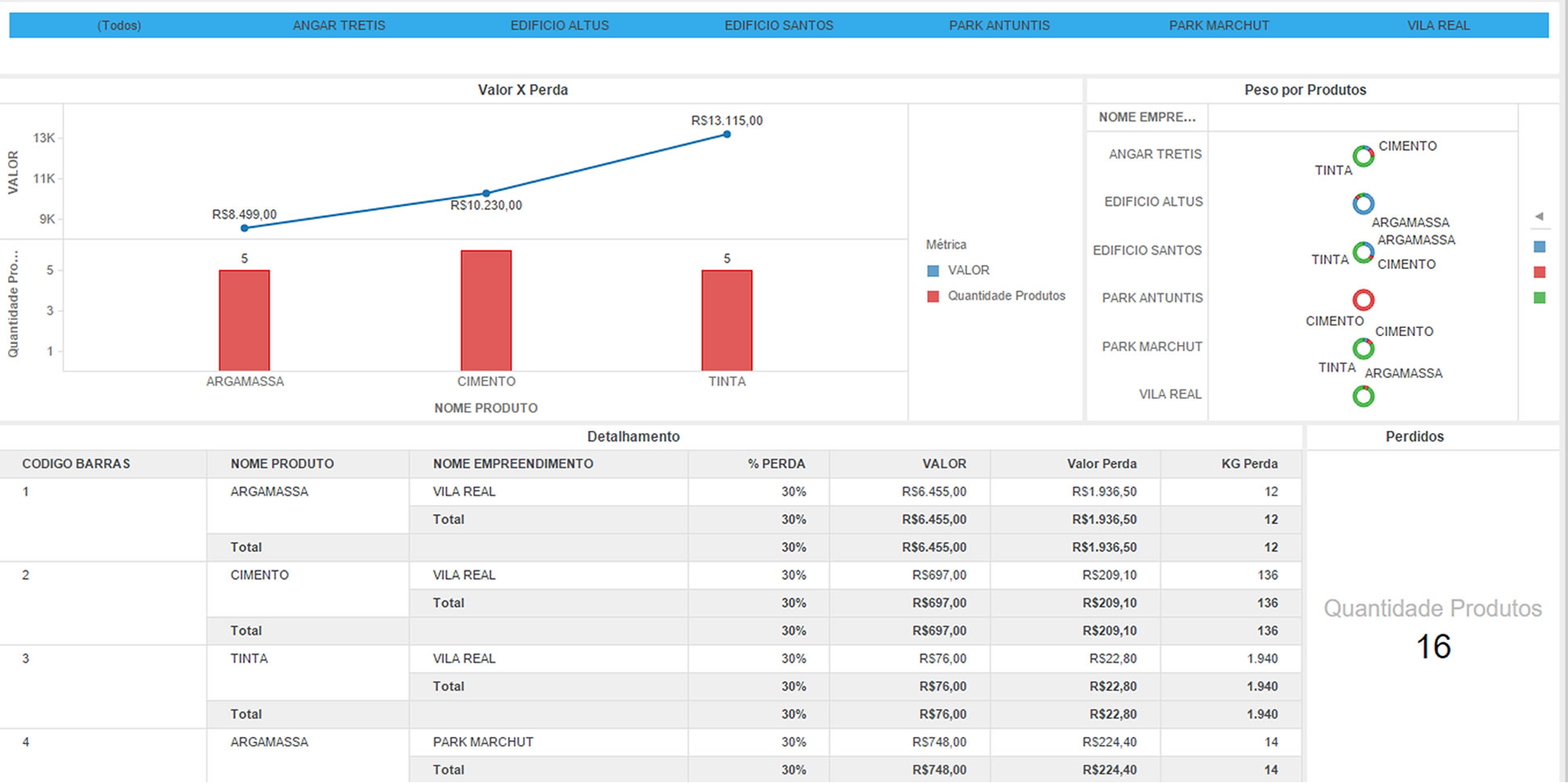Filter by the EDIFICIO ALTUS tab
This screenshot has width=1568, height=783.
(x=559, y=25)
